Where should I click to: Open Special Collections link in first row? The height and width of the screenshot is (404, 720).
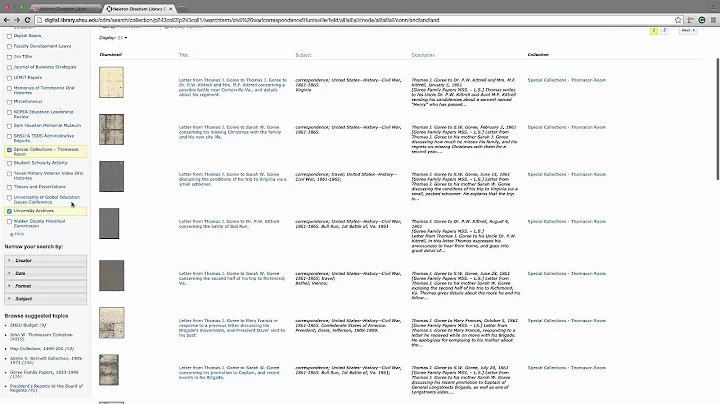point(567,80)
